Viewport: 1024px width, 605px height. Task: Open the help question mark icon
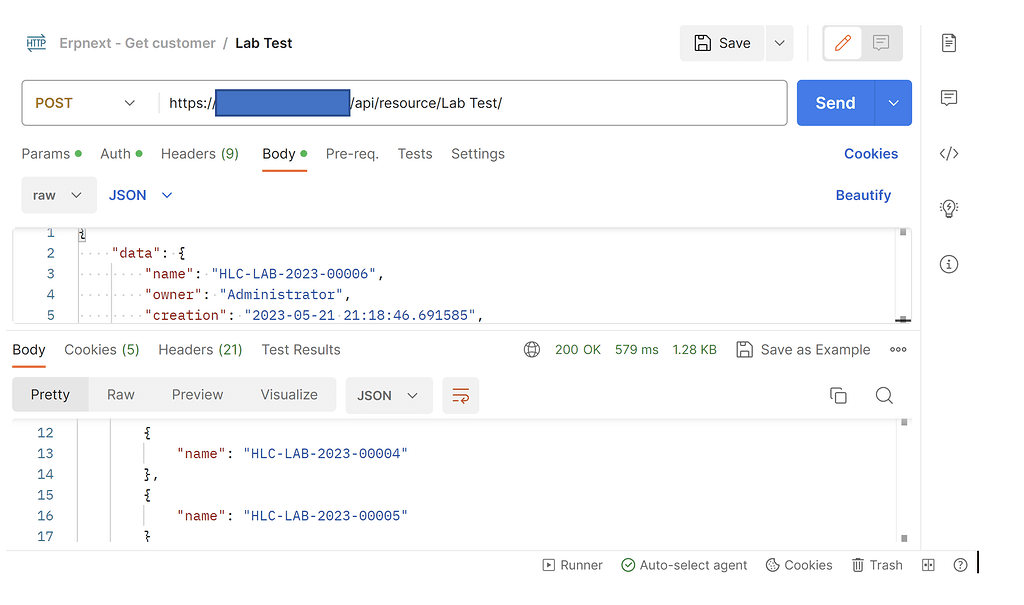click(x=960, y=566)
